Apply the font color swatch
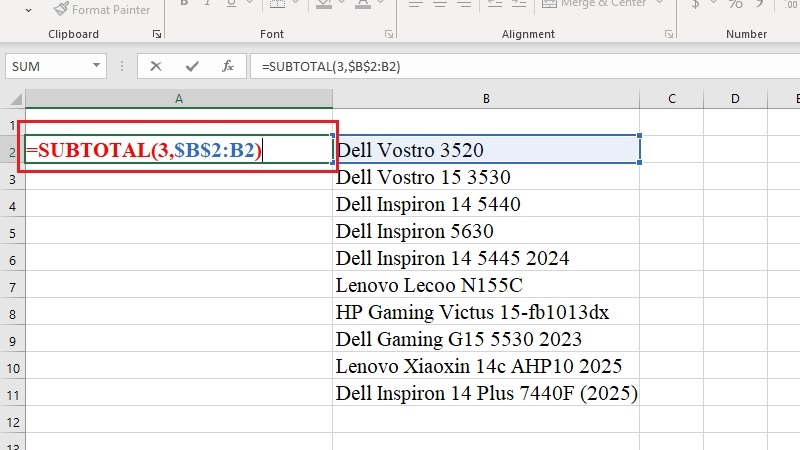 363,4
